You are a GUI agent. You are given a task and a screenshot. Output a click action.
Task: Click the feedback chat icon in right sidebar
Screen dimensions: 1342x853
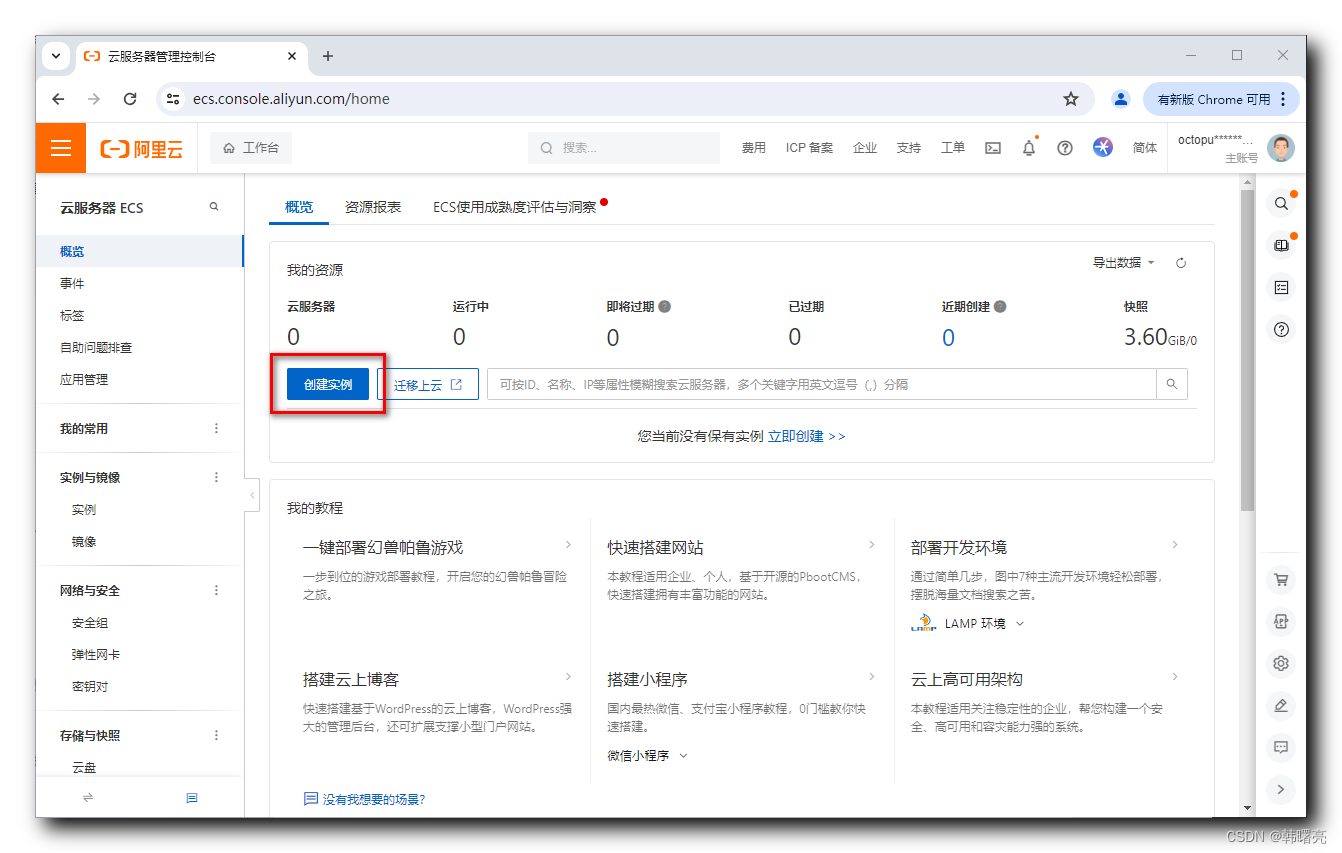click(1281, 747)
